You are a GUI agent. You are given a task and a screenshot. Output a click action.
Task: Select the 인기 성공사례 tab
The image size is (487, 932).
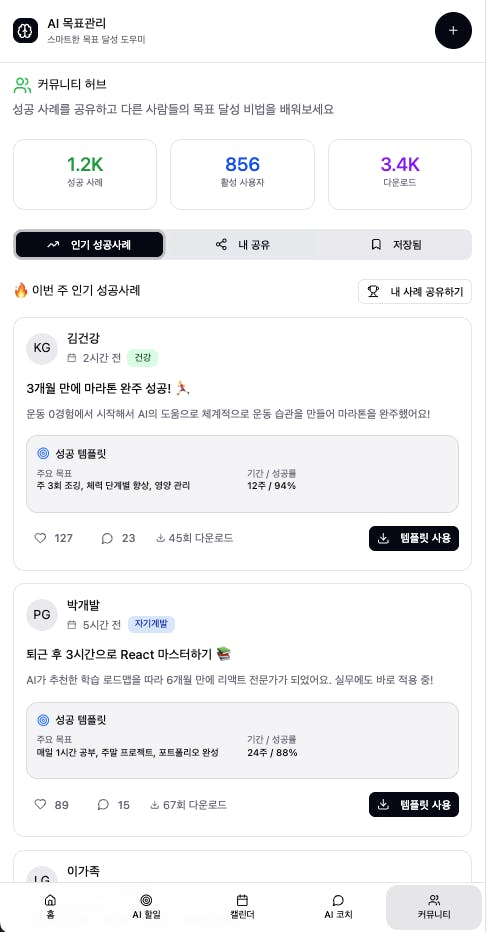pyautogui.click(x=89, y=244)
